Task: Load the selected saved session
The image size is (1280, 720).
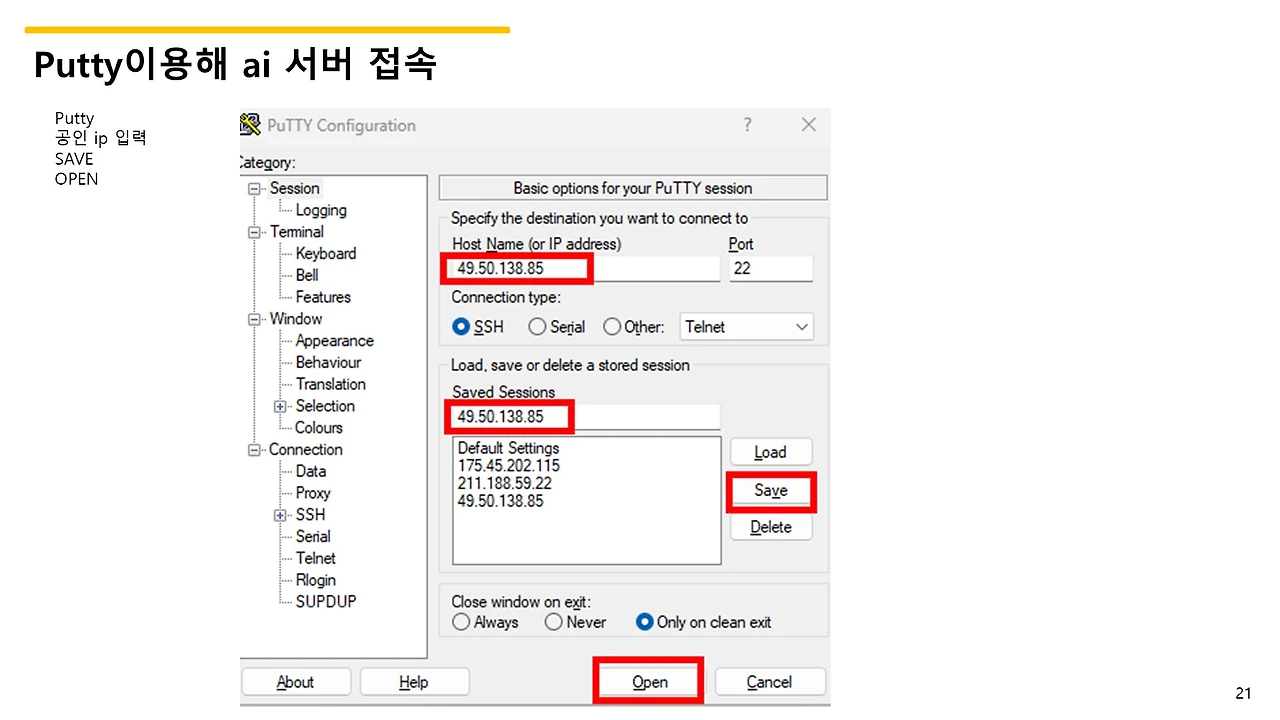Action: point(770,451)
